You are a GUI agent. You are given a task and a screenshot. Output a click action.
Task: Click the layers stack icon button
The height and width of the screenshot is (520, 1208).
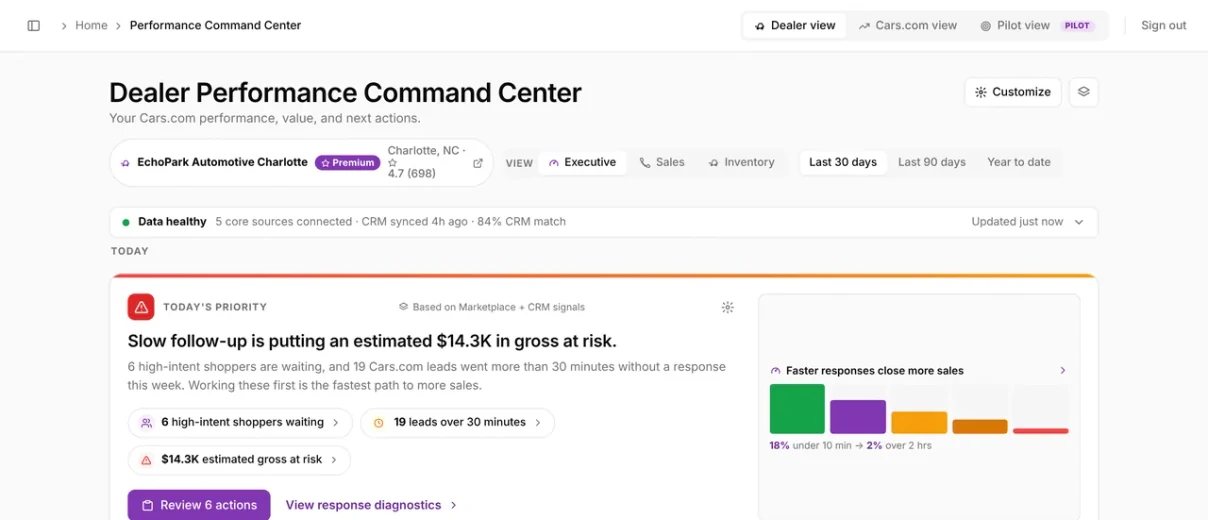[1083, 92]
